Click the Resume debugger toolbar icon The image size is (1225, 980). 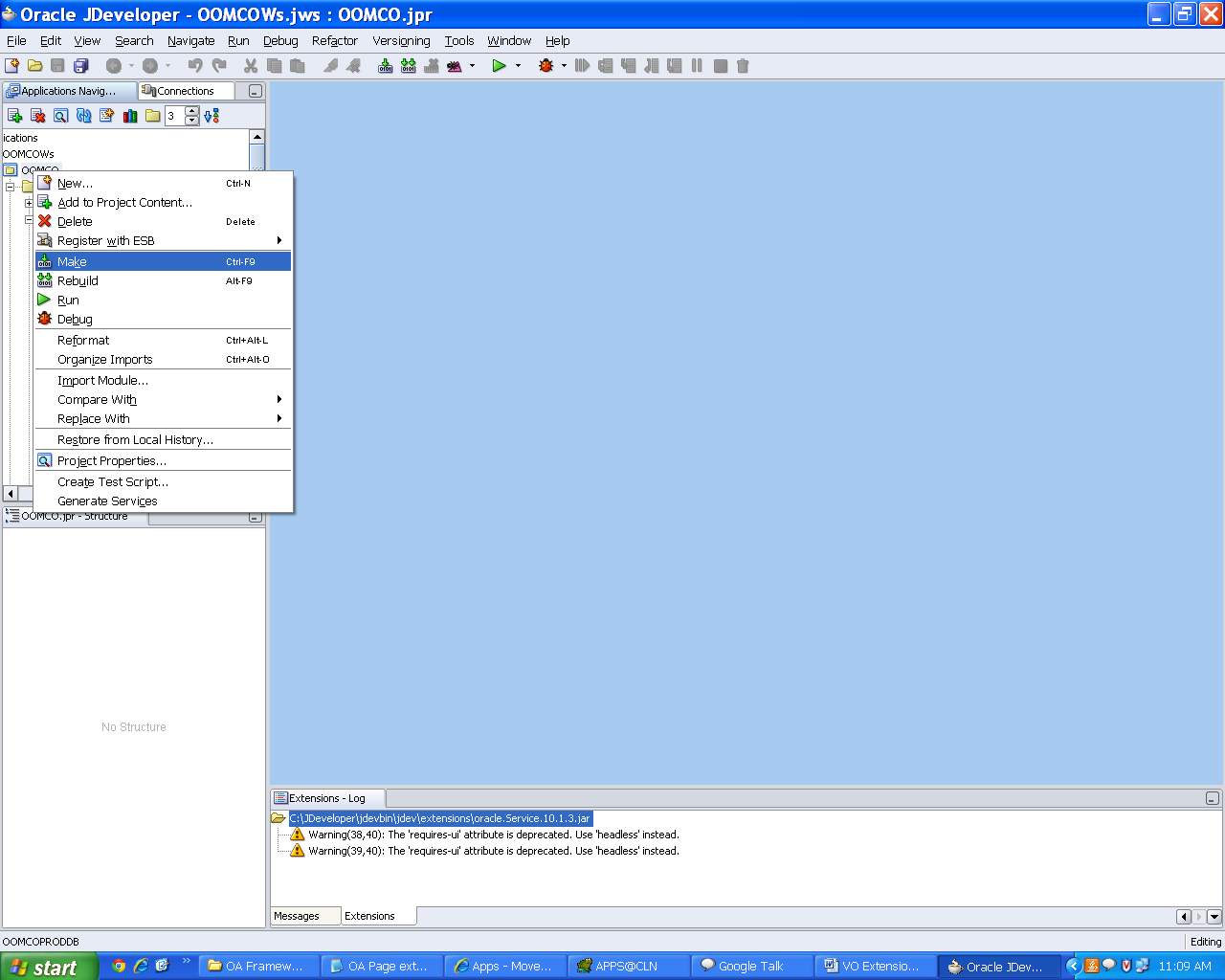(582, 66)
